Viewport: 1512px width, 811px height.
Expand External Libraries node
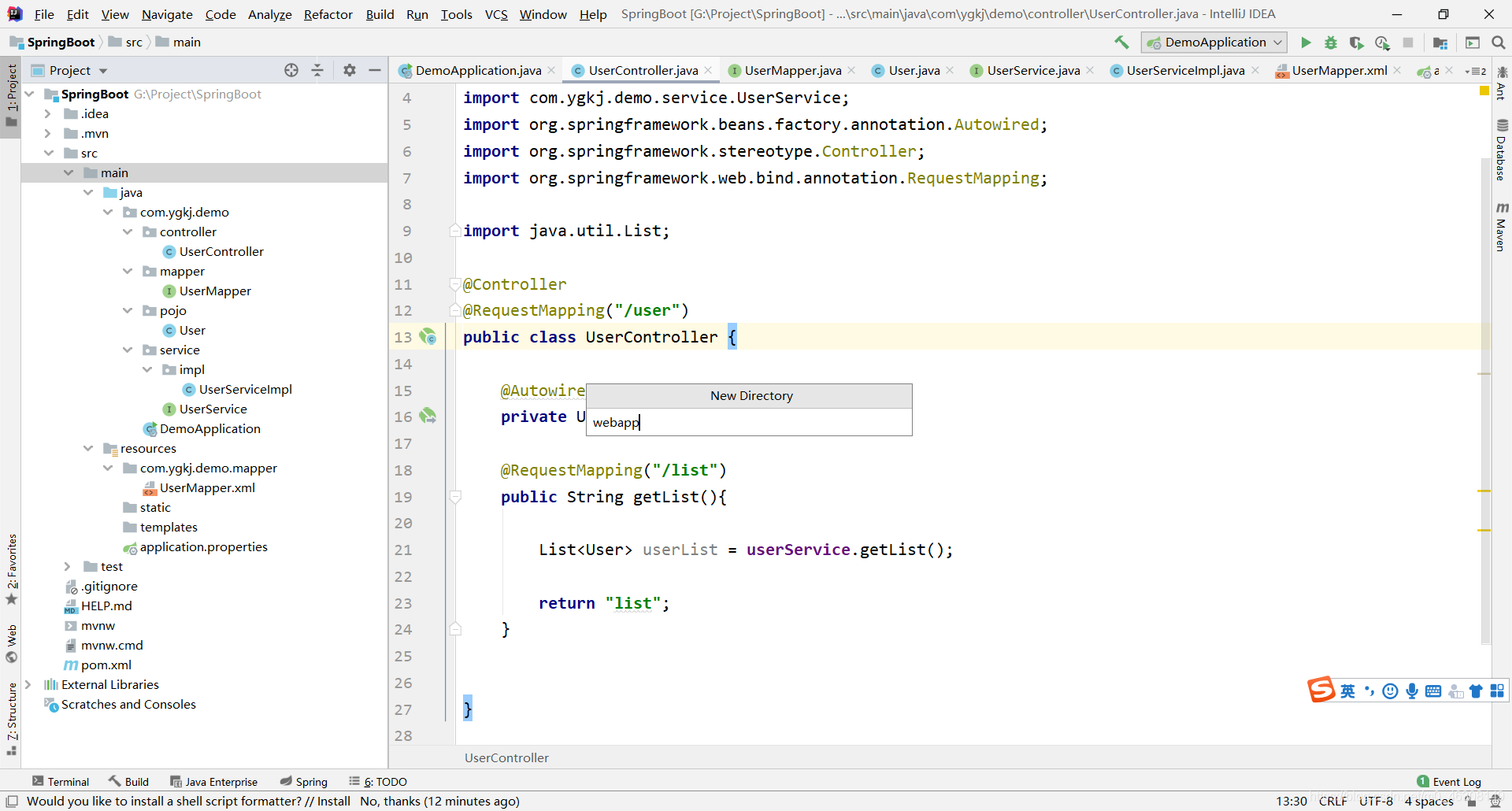click(28, 685)
